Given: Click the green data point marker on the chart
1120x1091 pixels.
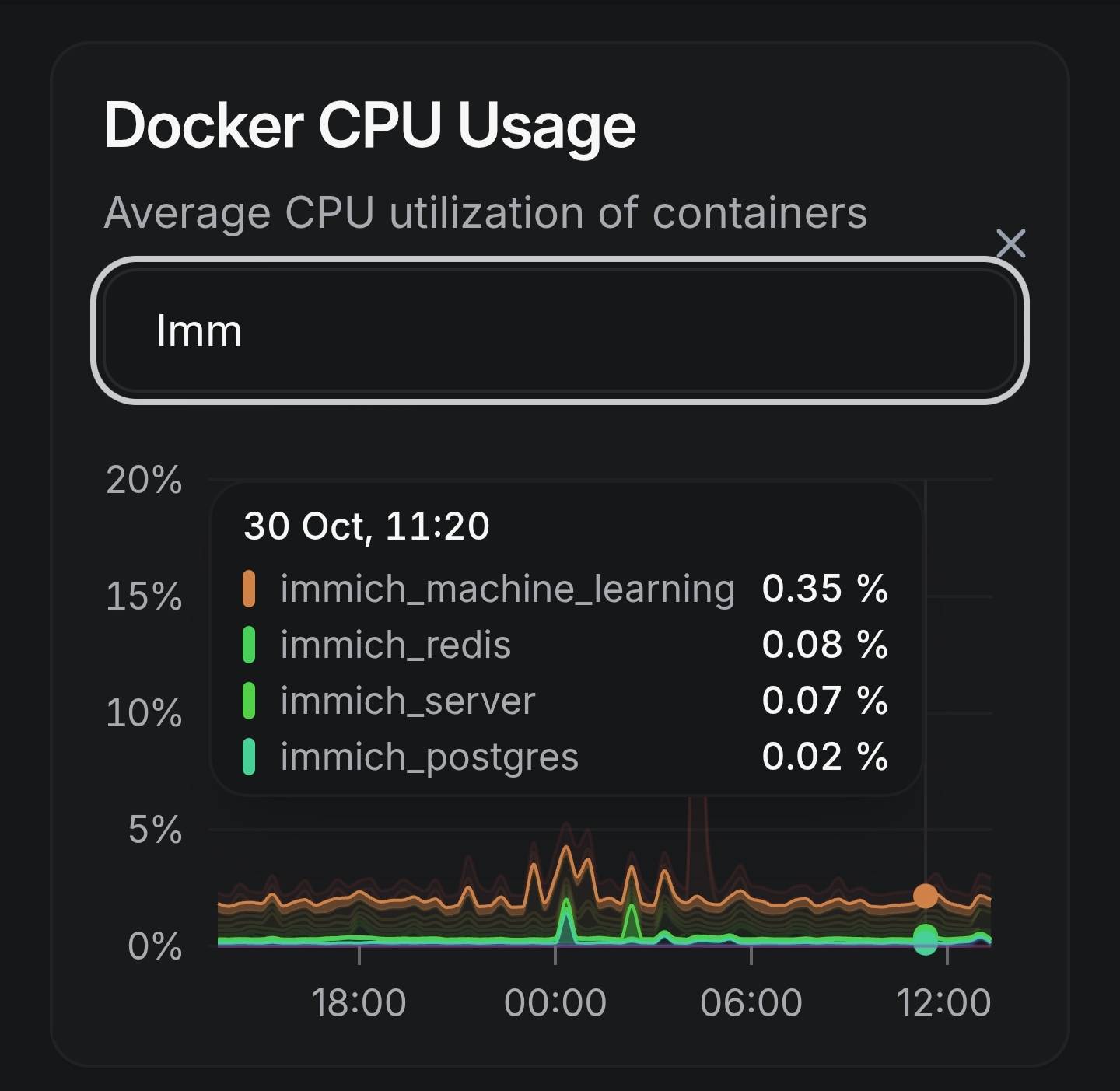Looking at the screenshot, I should (926, 934).
